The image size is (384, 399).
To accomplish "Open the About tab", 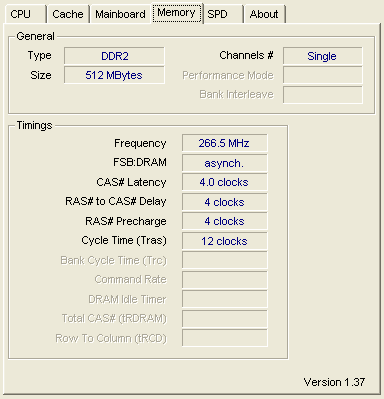I will click(x=264, y=14).
